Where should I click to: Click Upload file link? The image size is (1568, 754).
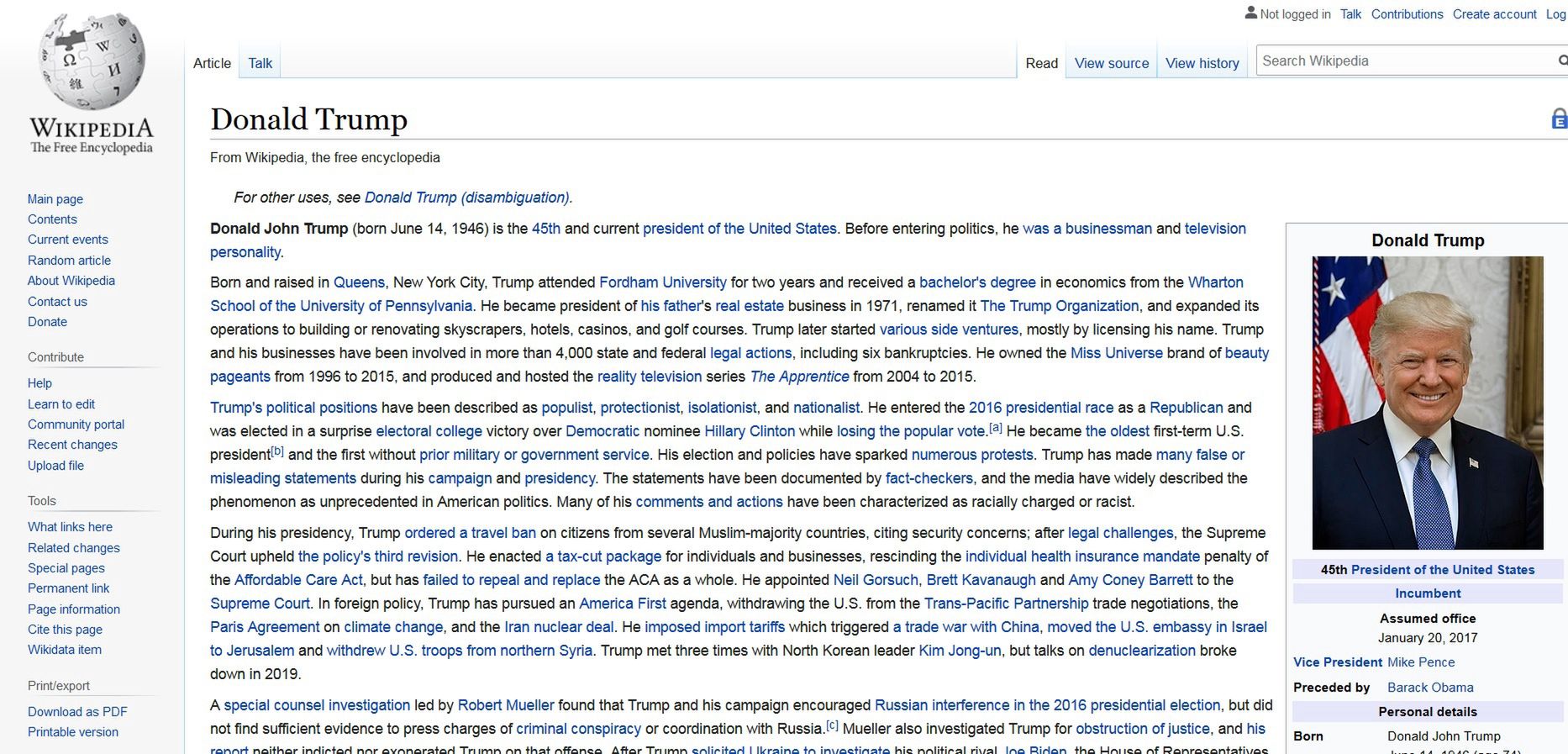(x=55, y=466)
